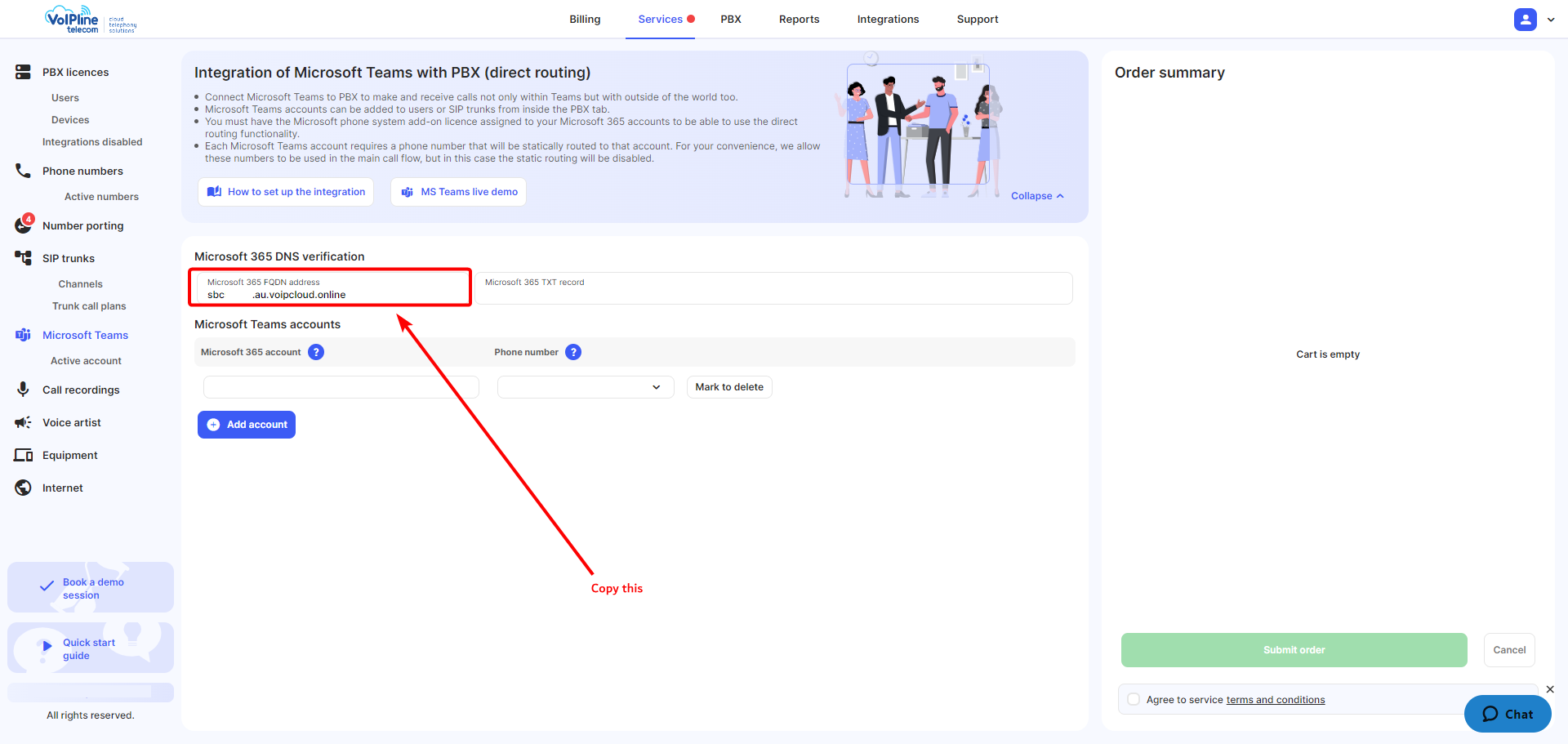
Task: Click the PBX licences server icon
Action: point(23,72)
